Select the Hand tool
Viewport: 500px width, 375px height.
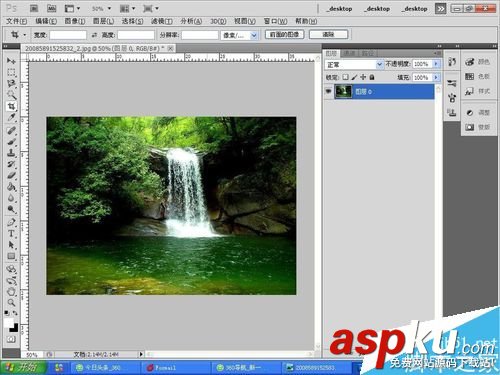click(11, 292)
